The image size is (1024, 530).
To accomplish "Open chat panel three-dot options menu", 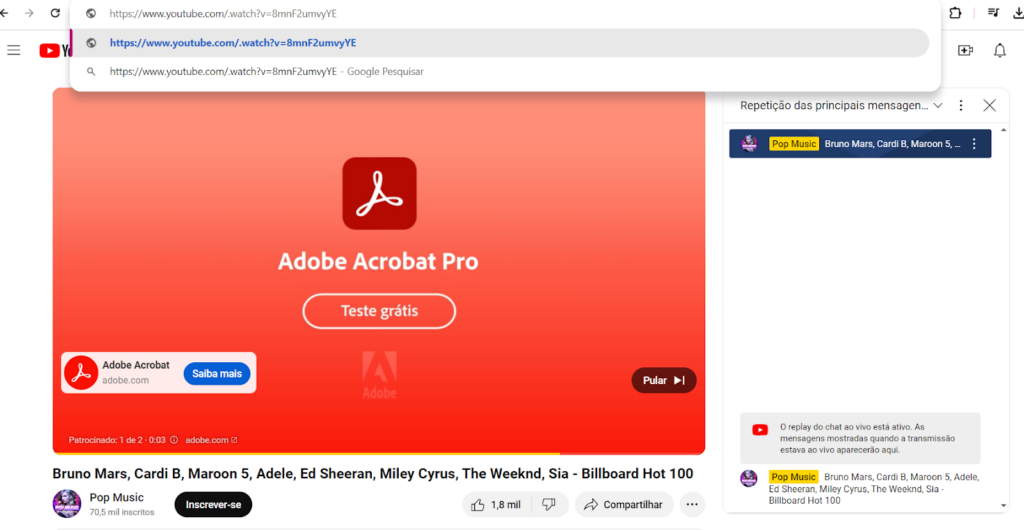I will [961, 105].
